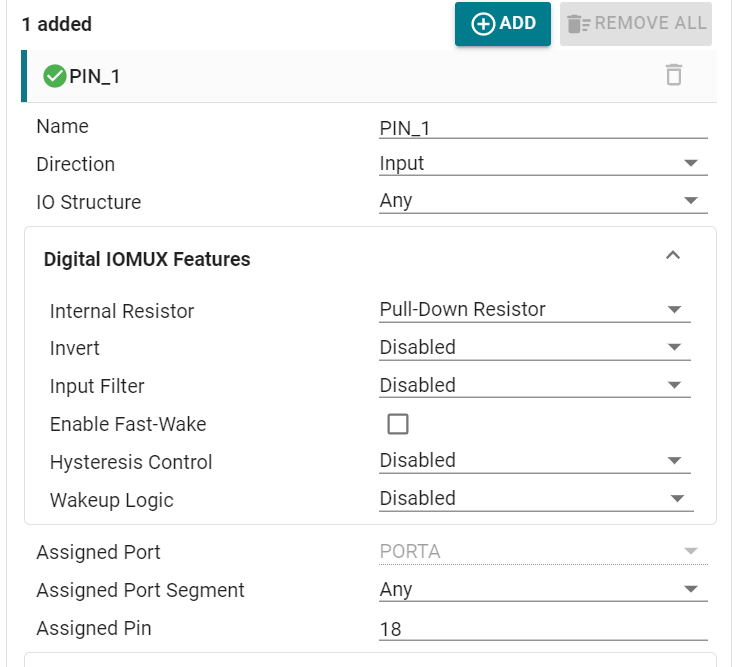736x667 pixels.
Task: Open the Direction dropdown
Action: pos(543,164)
